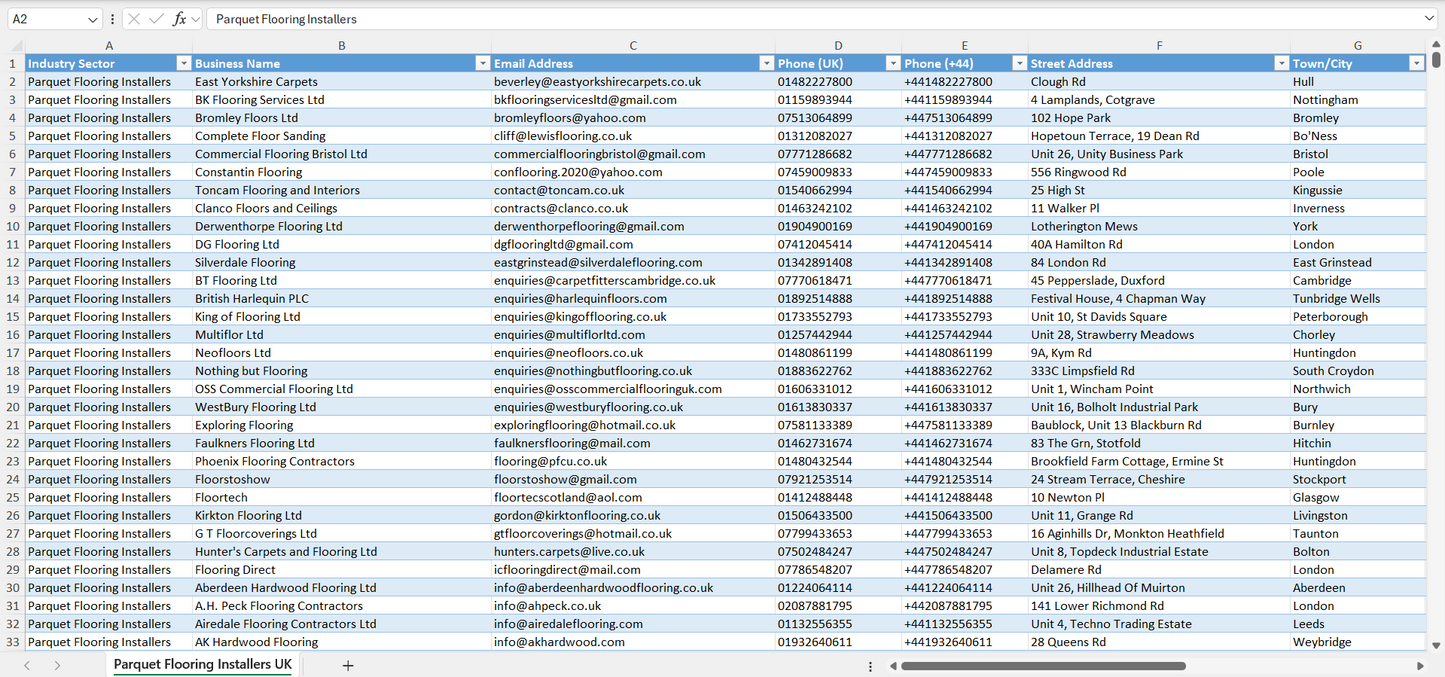Screen dimensions: 1445x677
Task: Click the Phoenix Flooring Contractors cell
Action: tap(342, 461)
